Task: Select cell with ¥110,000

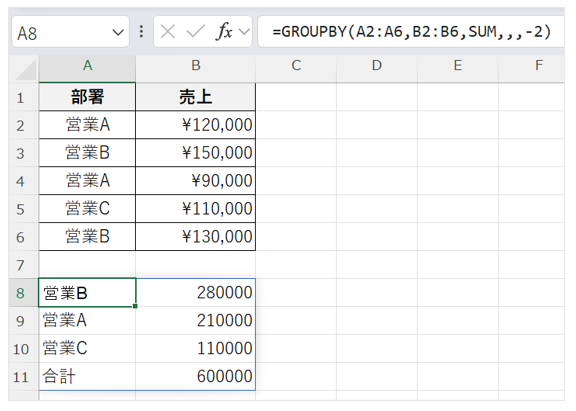Action: 195,209
